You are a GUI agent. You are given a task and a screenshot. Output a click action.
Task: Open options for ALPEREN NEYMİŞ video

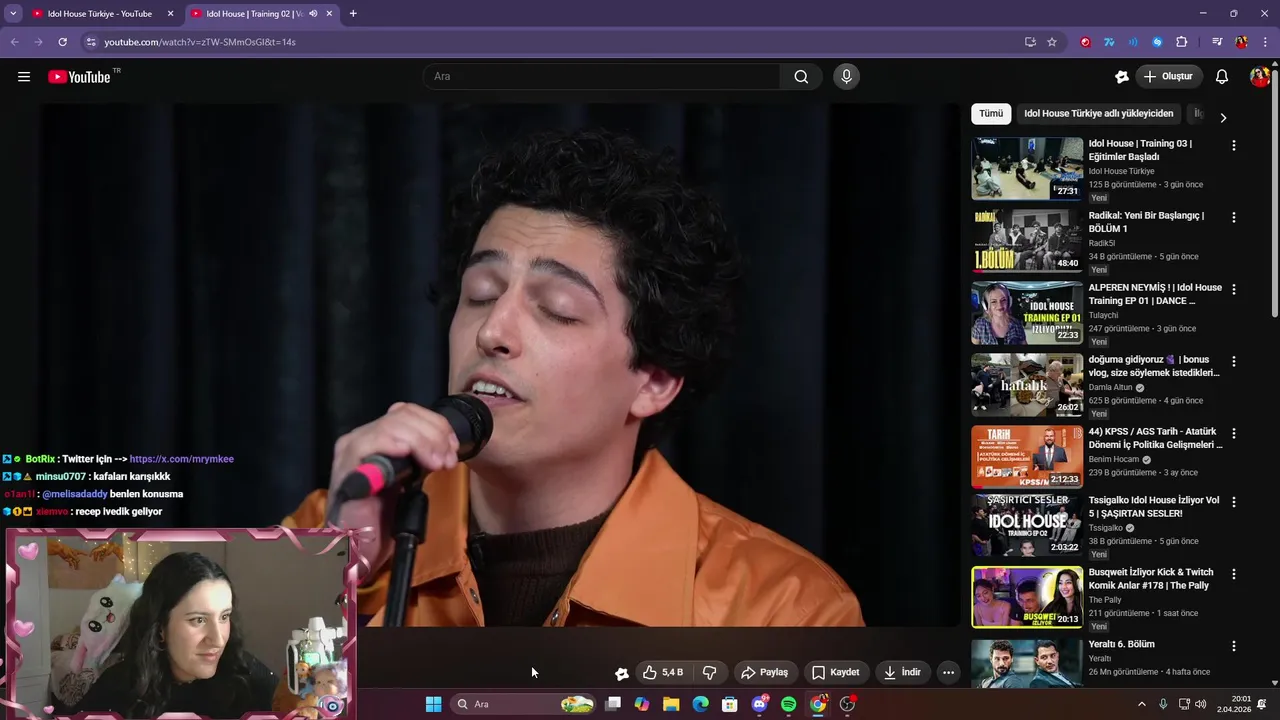(1233, 289)
